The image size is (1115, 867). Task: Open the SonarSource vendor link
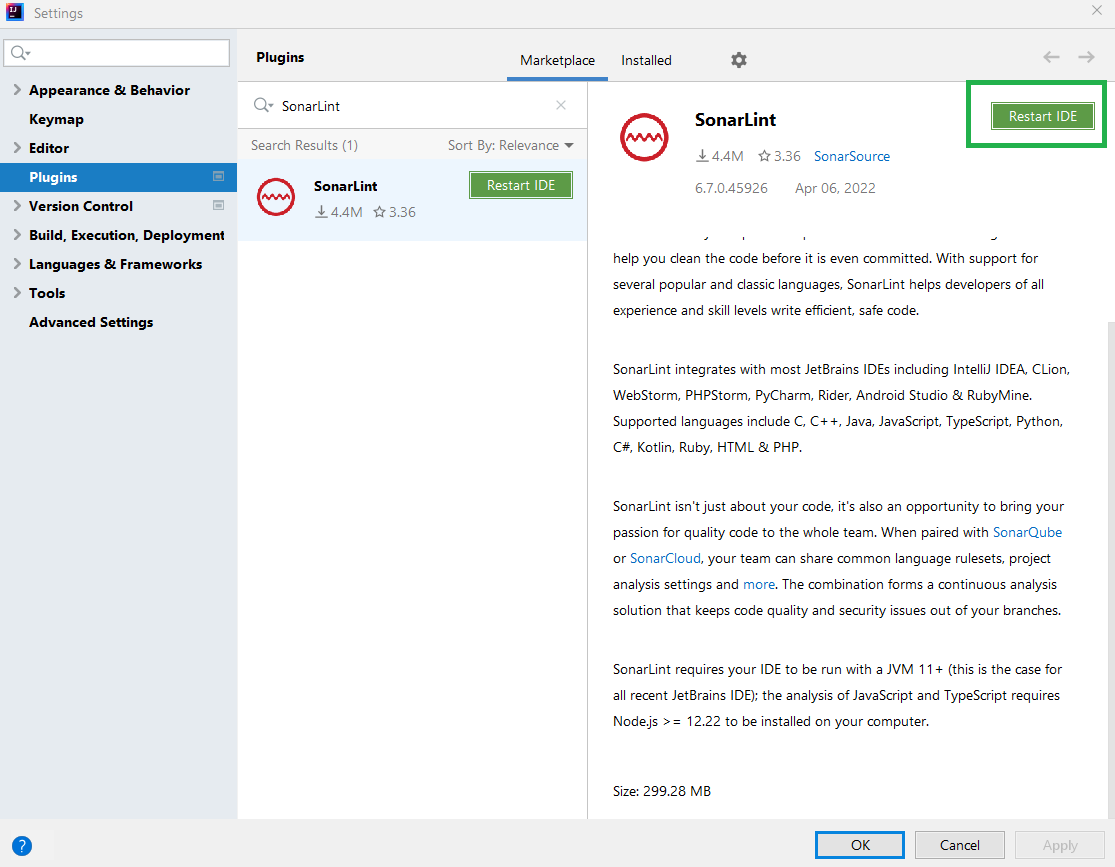(852, 156)
